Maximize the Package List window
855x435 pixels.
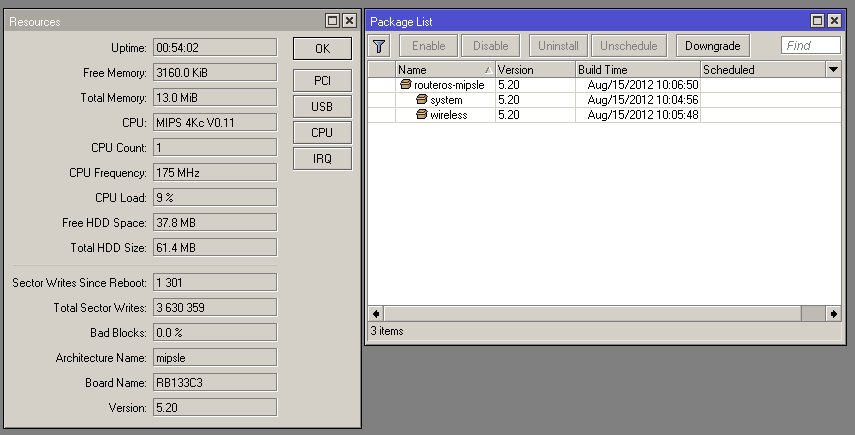click(x=817, y=21)
